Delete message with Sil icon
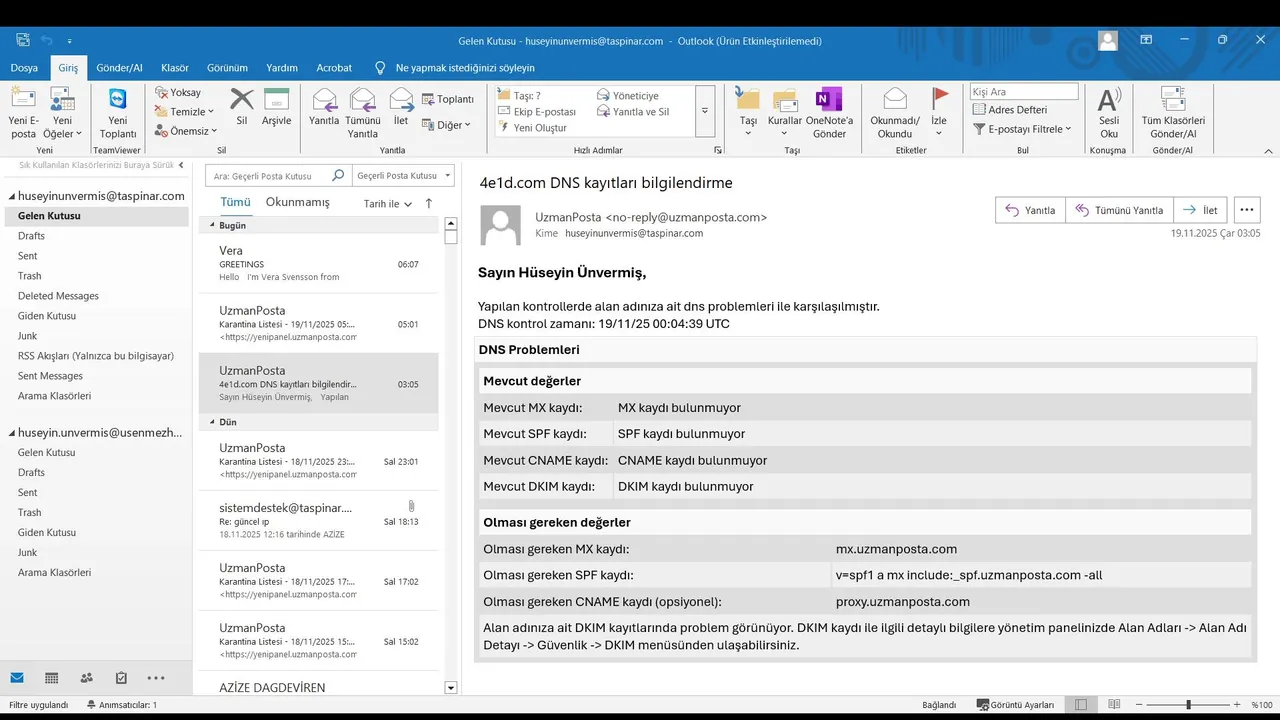The height and width of the screenshot is (720, 1280). coord(242,107)
